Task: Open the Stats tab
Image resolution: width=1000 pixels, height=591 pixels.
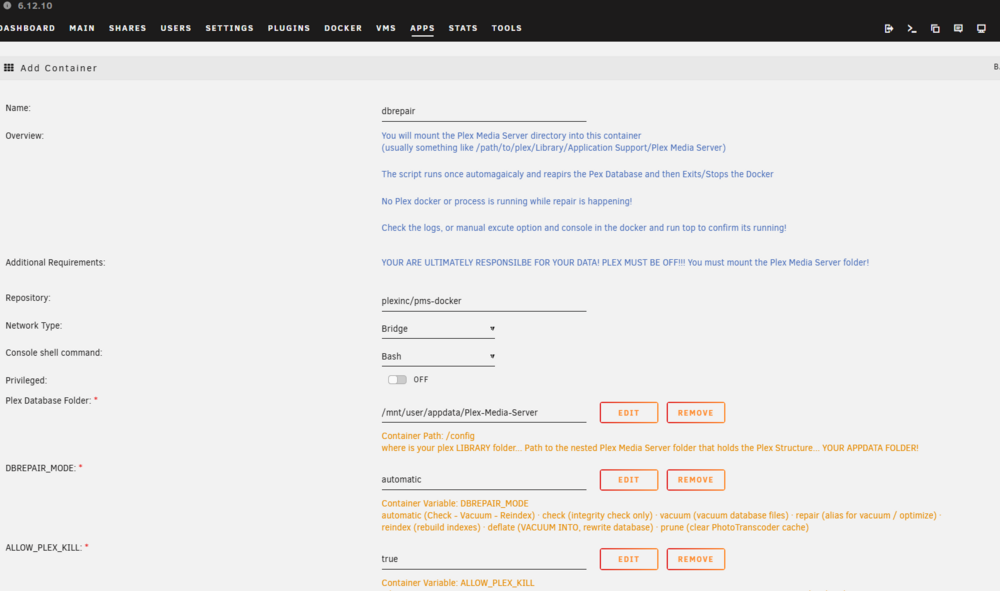Action: point(463,28)
